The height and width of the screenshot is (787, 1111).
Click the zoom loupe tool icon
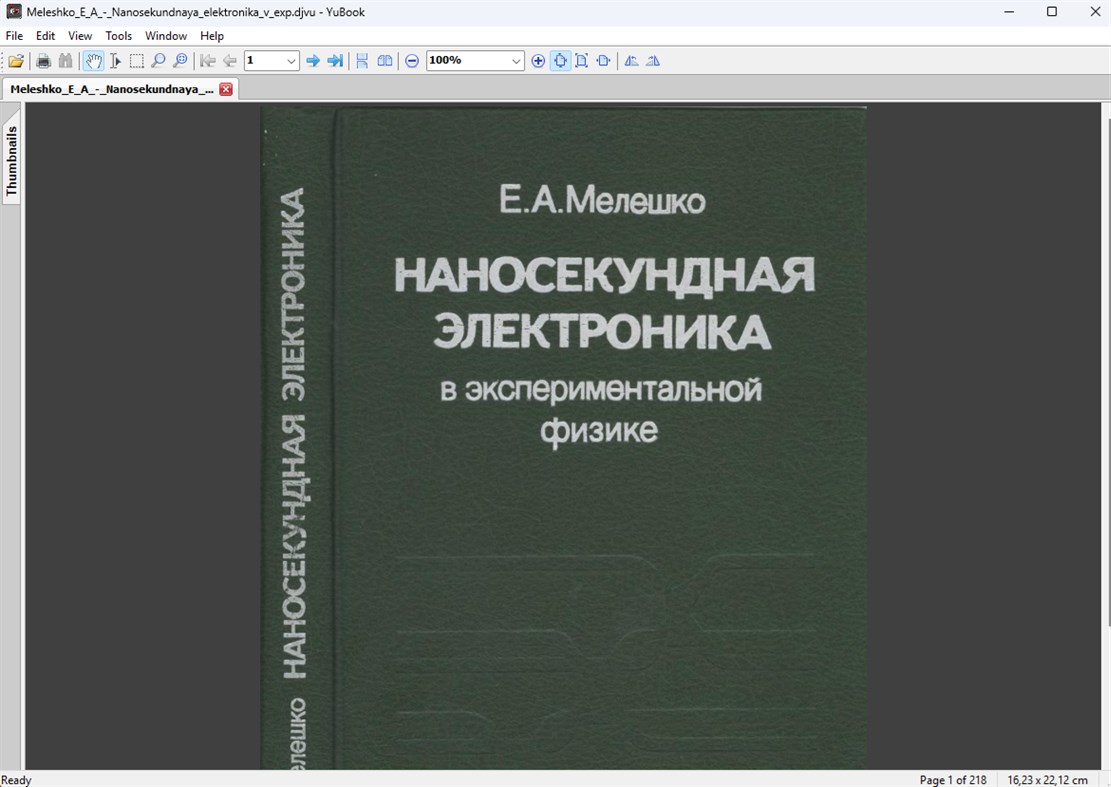(181, 61)
